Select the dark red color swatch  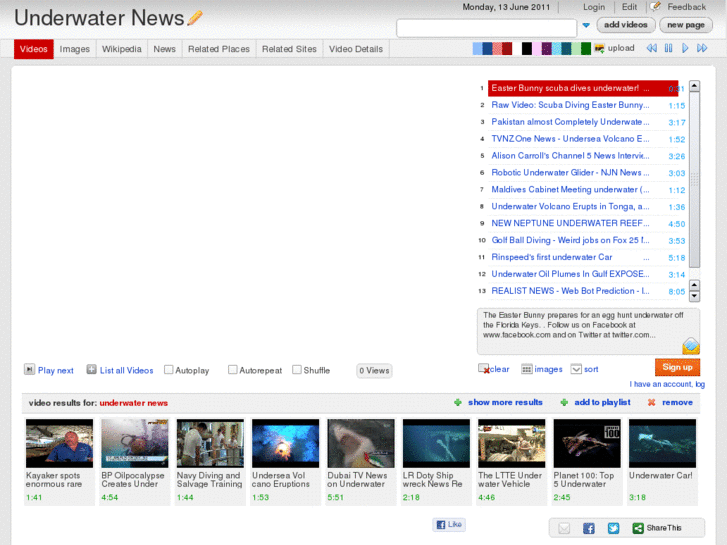click(507, 48)
